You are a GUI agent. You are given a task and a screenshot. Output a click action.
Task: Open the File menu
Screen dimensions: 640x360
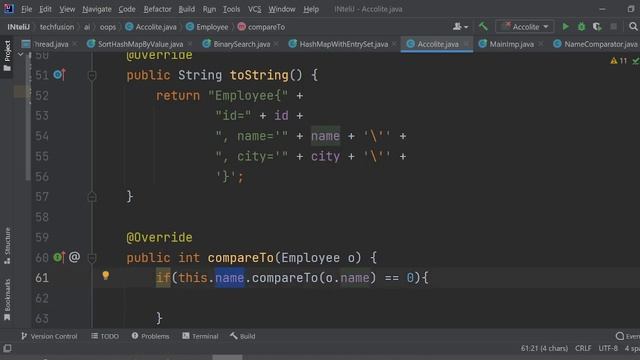coord(27,9)
